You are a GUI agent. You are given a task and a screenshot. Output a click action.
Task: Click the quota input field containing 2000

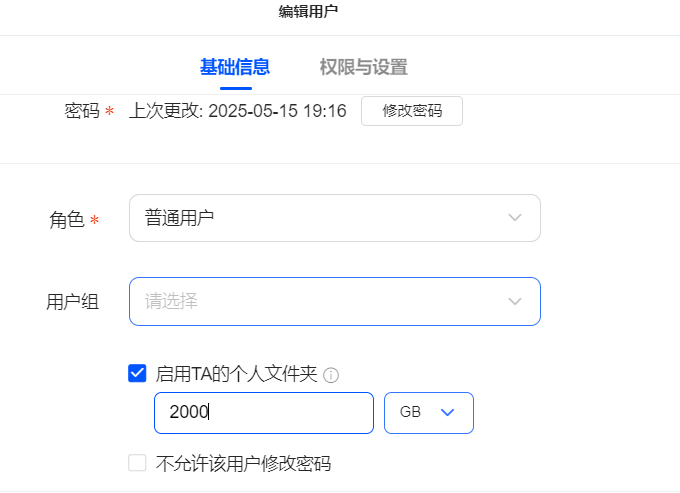click(x=264, y=413)
